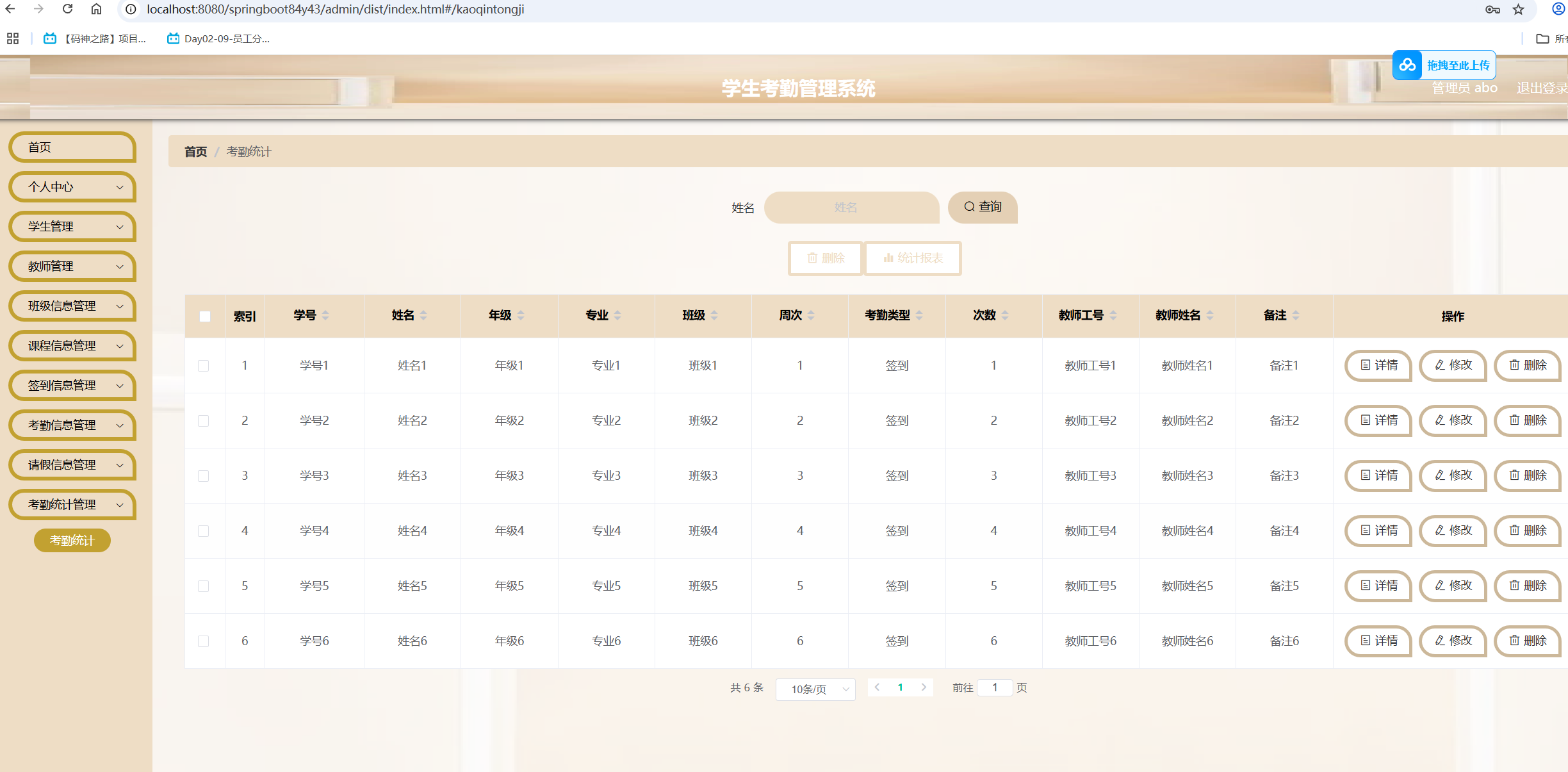The width and height of the screenshot is (1568, 772).
Task: Open the 10条/页 page size dropdown
Action: click(815, 689)
